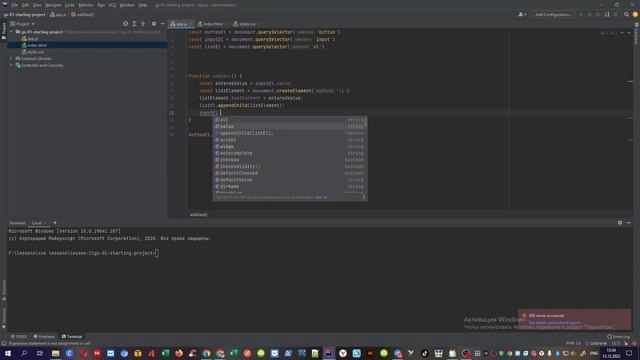Open the Windows notification center icon
The width and height of the screenshot is (640, 360).
pos(629,353)
